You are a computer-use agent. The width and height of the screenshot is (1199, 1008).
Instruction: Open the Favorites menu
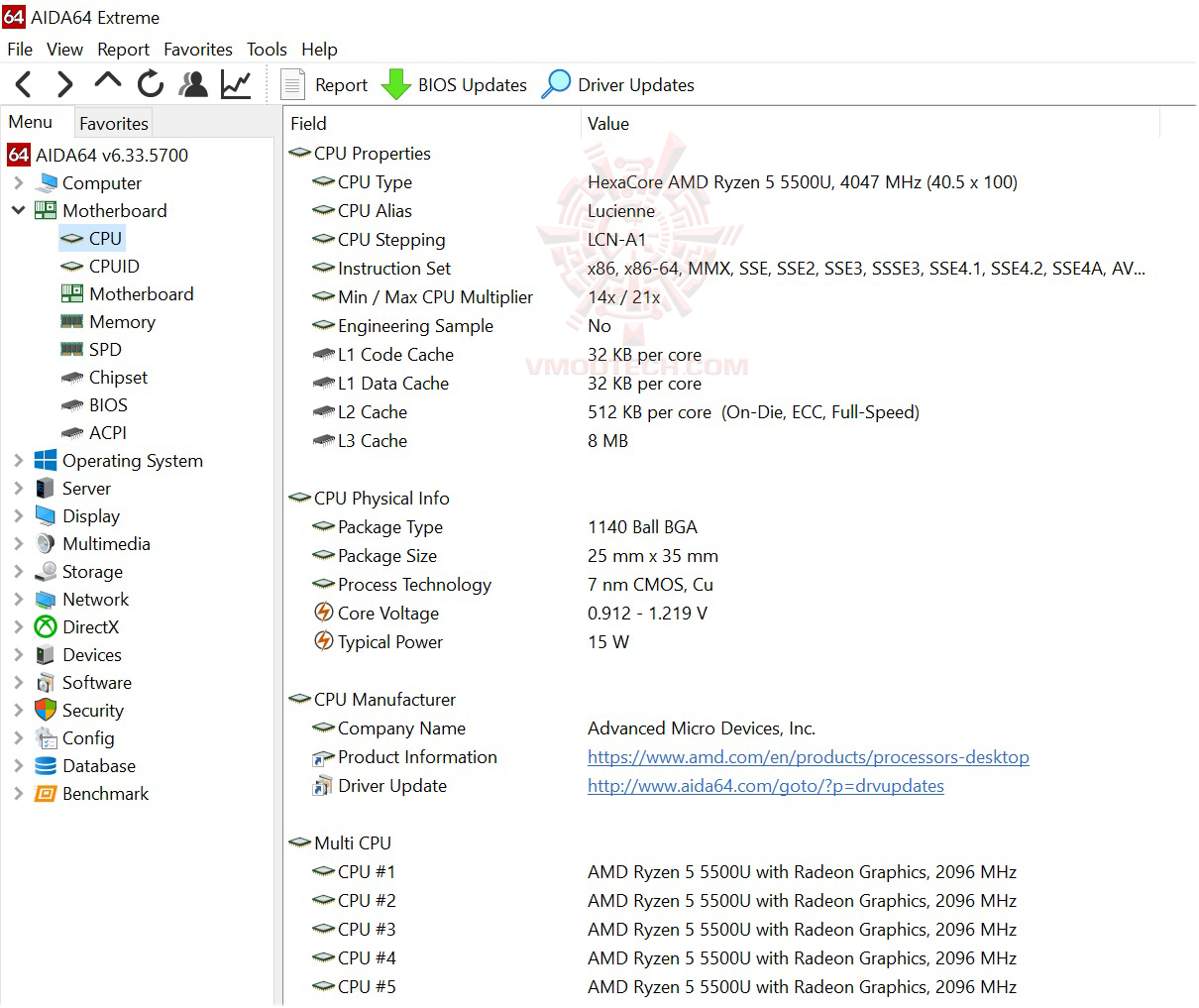[198, 49]
